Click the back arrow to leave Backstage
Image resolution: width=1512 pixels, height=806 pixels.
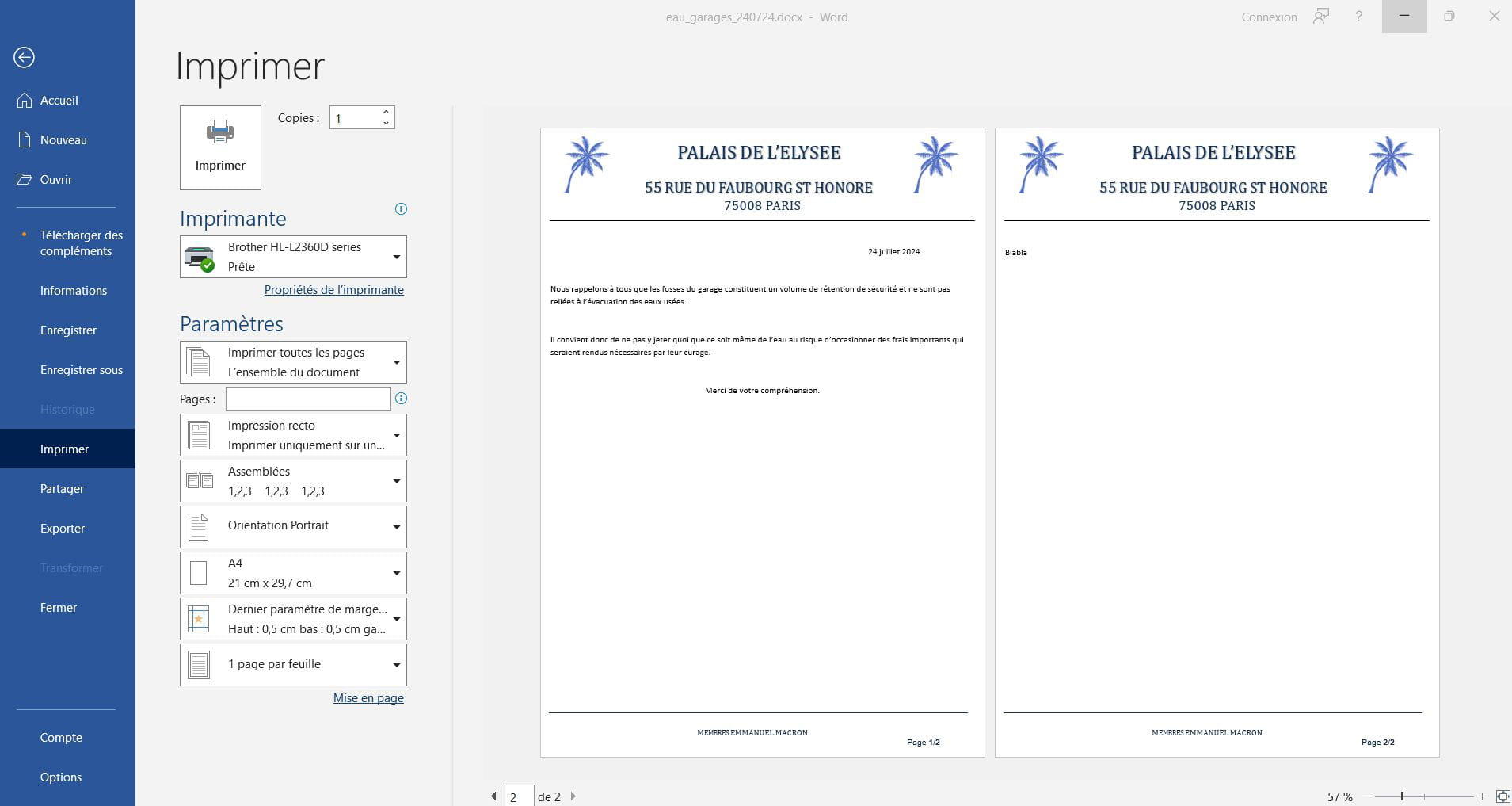pyautogui.click(x=25, y=57)
